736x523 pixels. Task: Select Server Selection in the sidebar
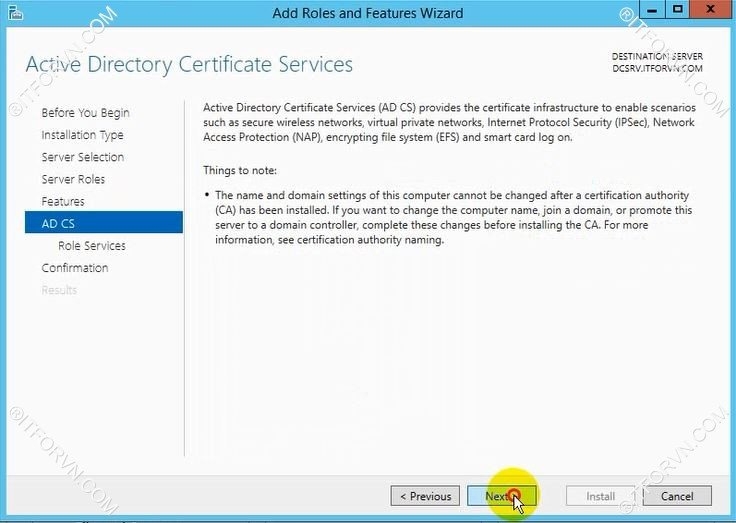(83, 157)
